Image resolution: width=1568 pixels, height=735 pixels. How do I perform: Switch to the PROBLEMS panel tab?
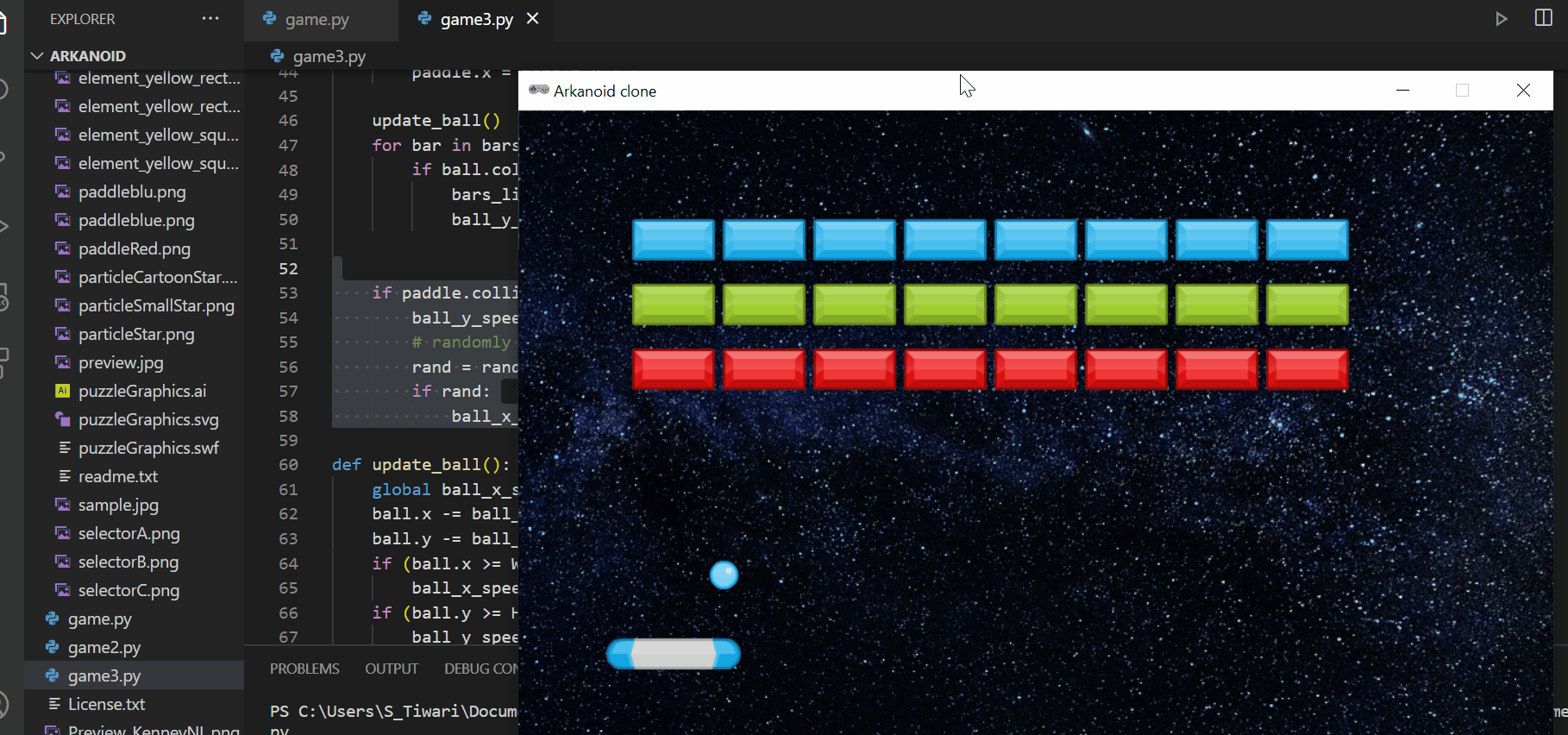coord(304,669)
